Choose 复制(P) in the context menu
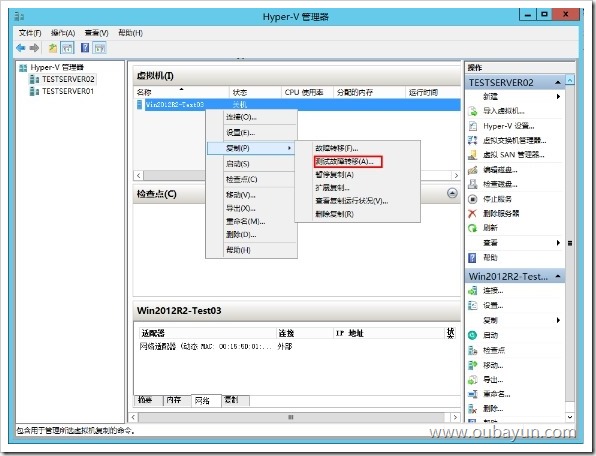This screenshot has height=456, width=596. (251, 148)
